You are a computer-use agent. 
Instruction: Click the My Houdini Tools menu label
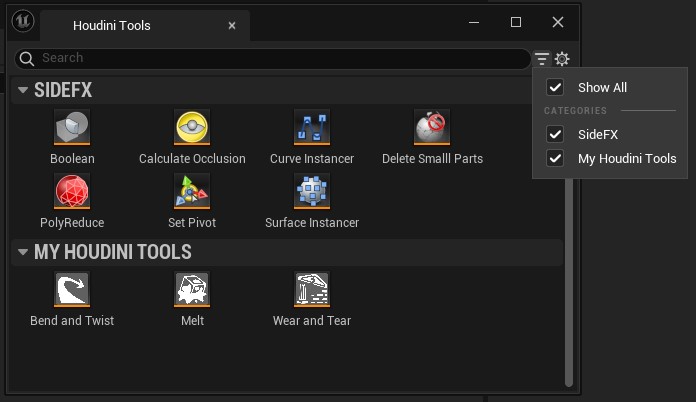627,158
